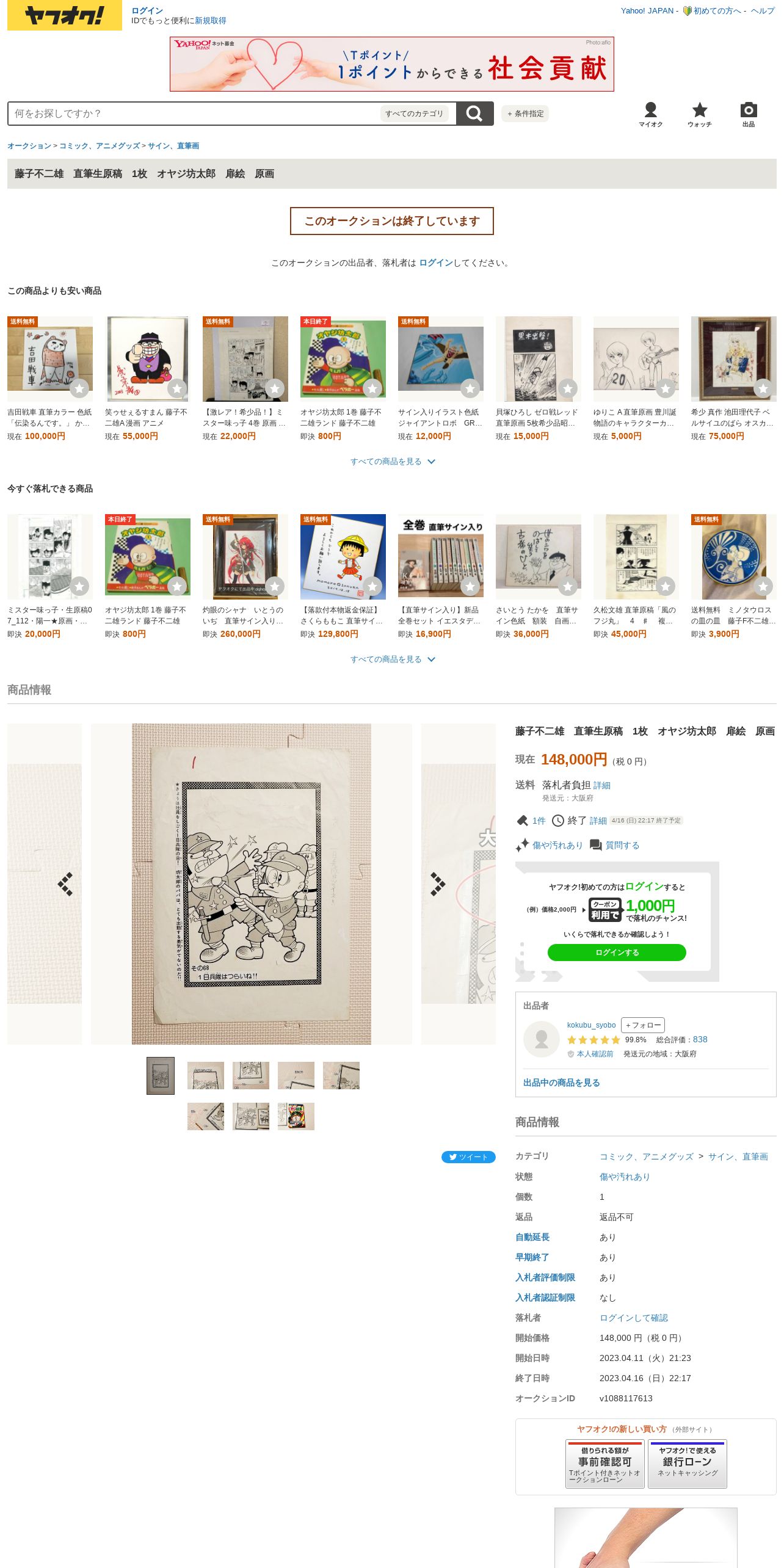The height and width of the screenshot is (1568, 784).
Task: Toggle watch star on さくらももこ item
Action: [x=372, y=586]
